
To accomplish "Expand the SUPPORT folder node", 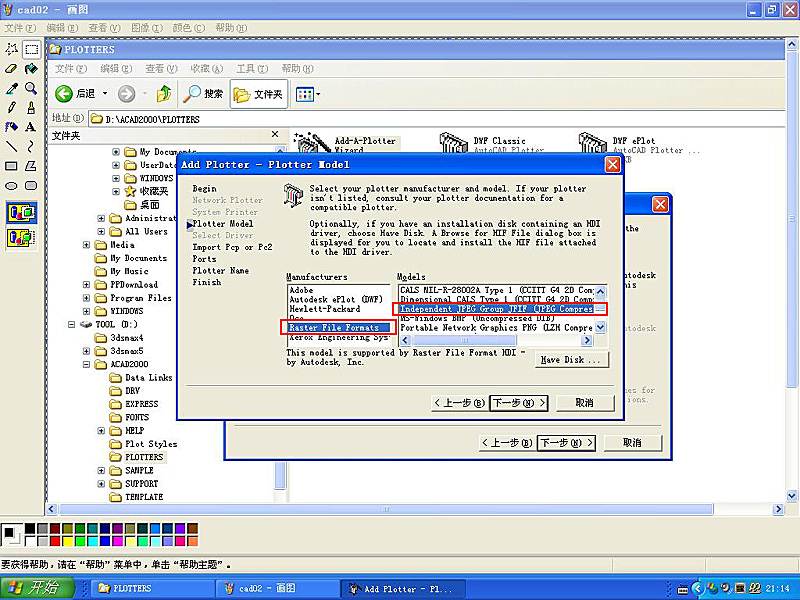I will (x=101, y=484).
